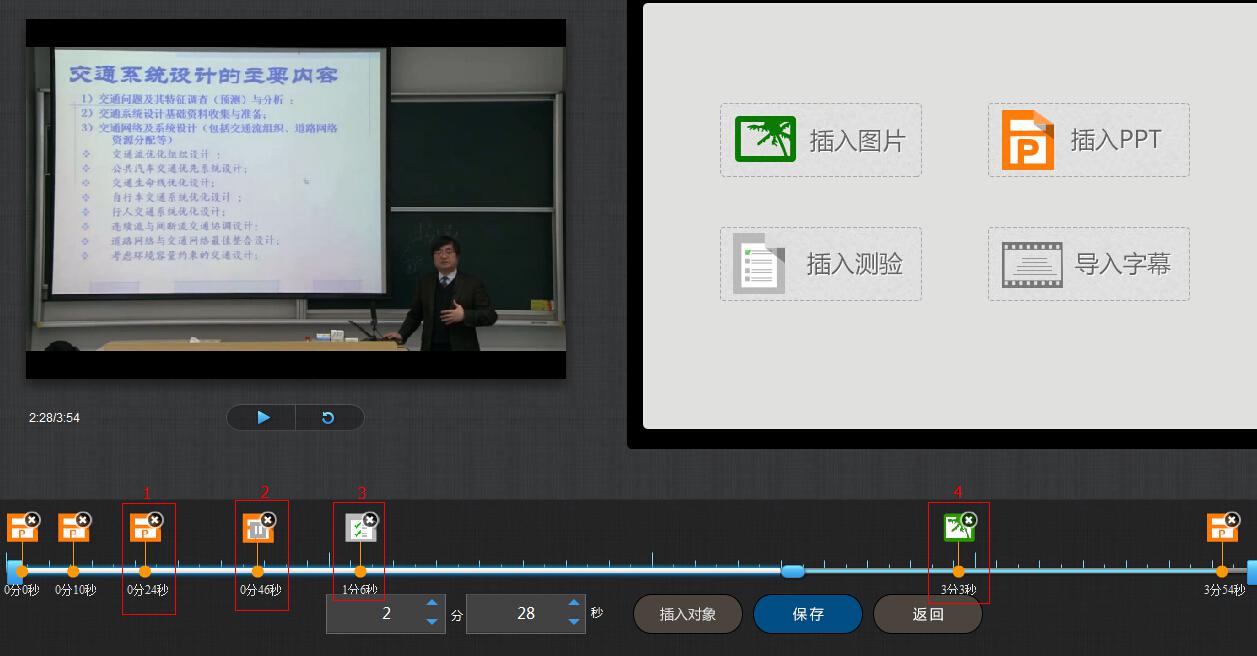Select the PPT marker at 0分0秒
1257x656 pixels.
[20, 529]
